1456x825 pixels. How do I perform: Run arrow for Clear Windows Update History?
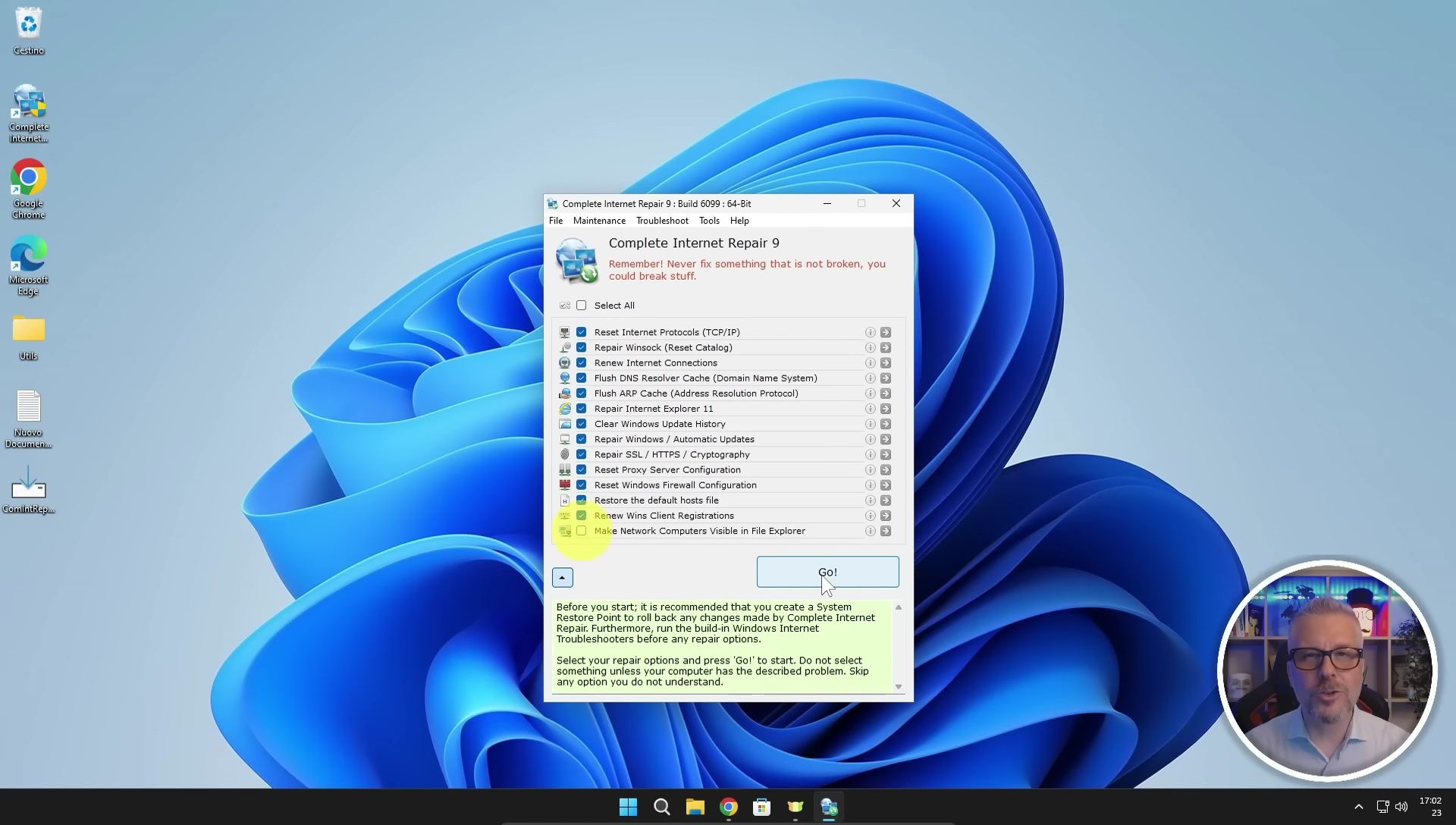coord(885,424)
